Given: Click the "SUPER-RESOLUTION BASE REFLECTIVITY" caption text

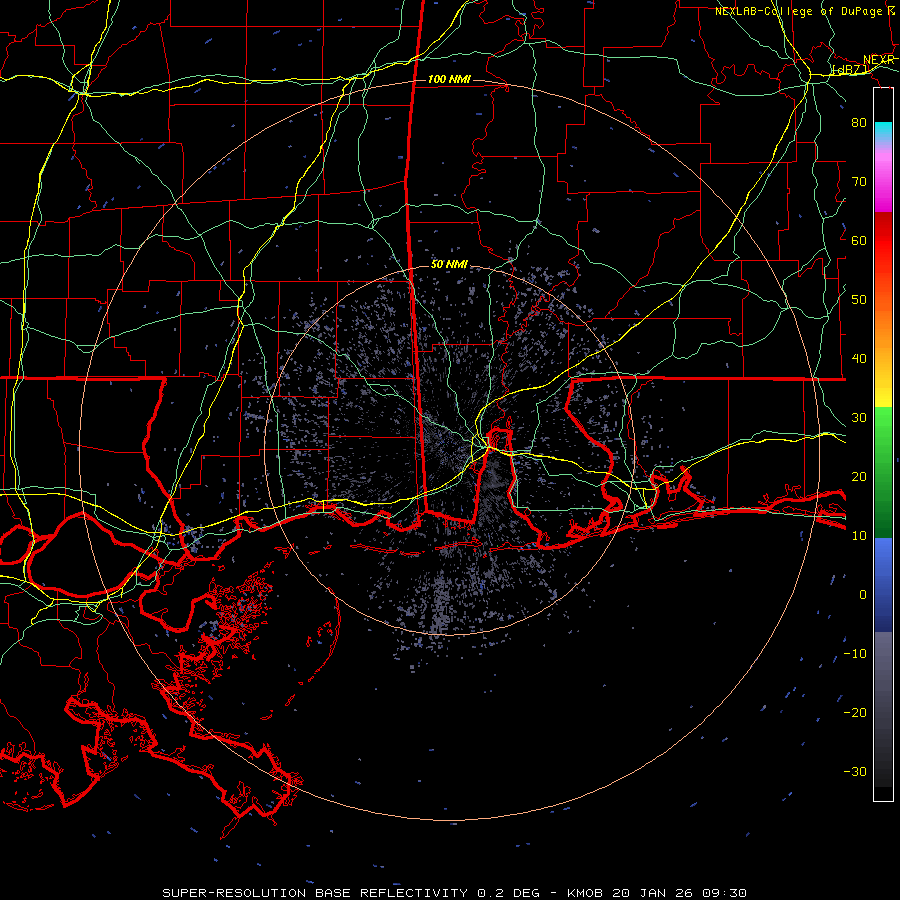Looking at the screenshot, I should (315, 893).
